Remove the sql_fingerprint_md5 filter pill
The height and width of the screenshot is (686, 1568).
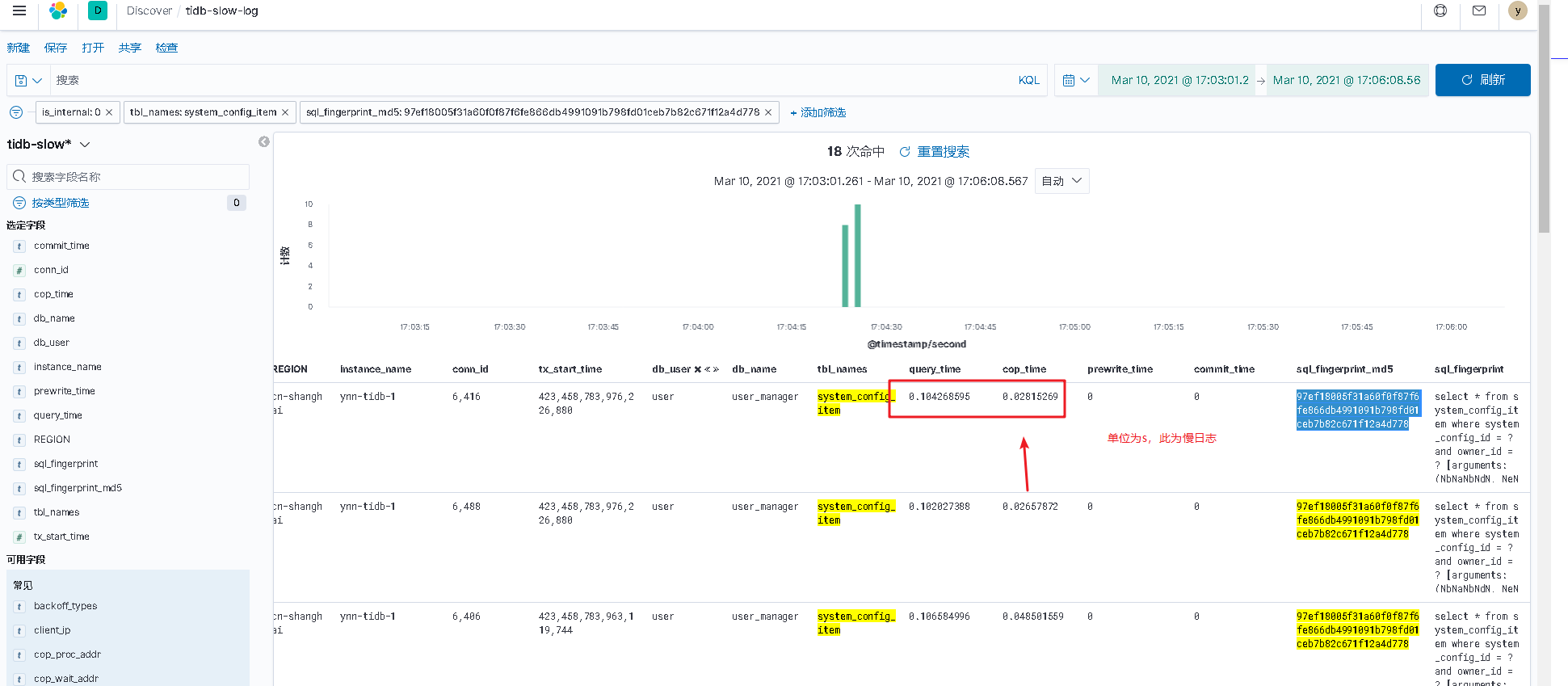[768, 112]
